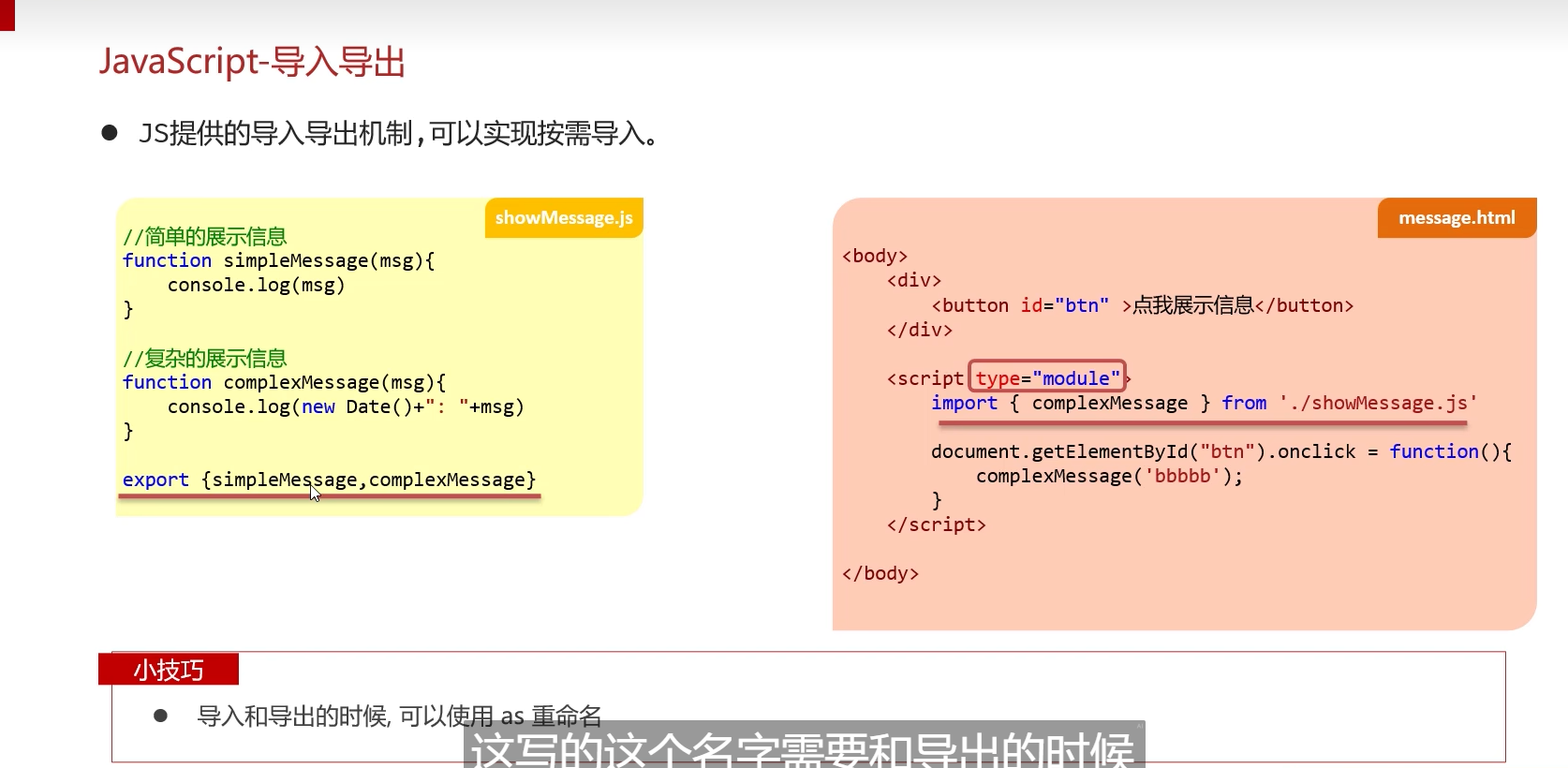Click the './showMessage.js' path string
Screen dimensions: 1568x768
click(x=1378, y=403)
